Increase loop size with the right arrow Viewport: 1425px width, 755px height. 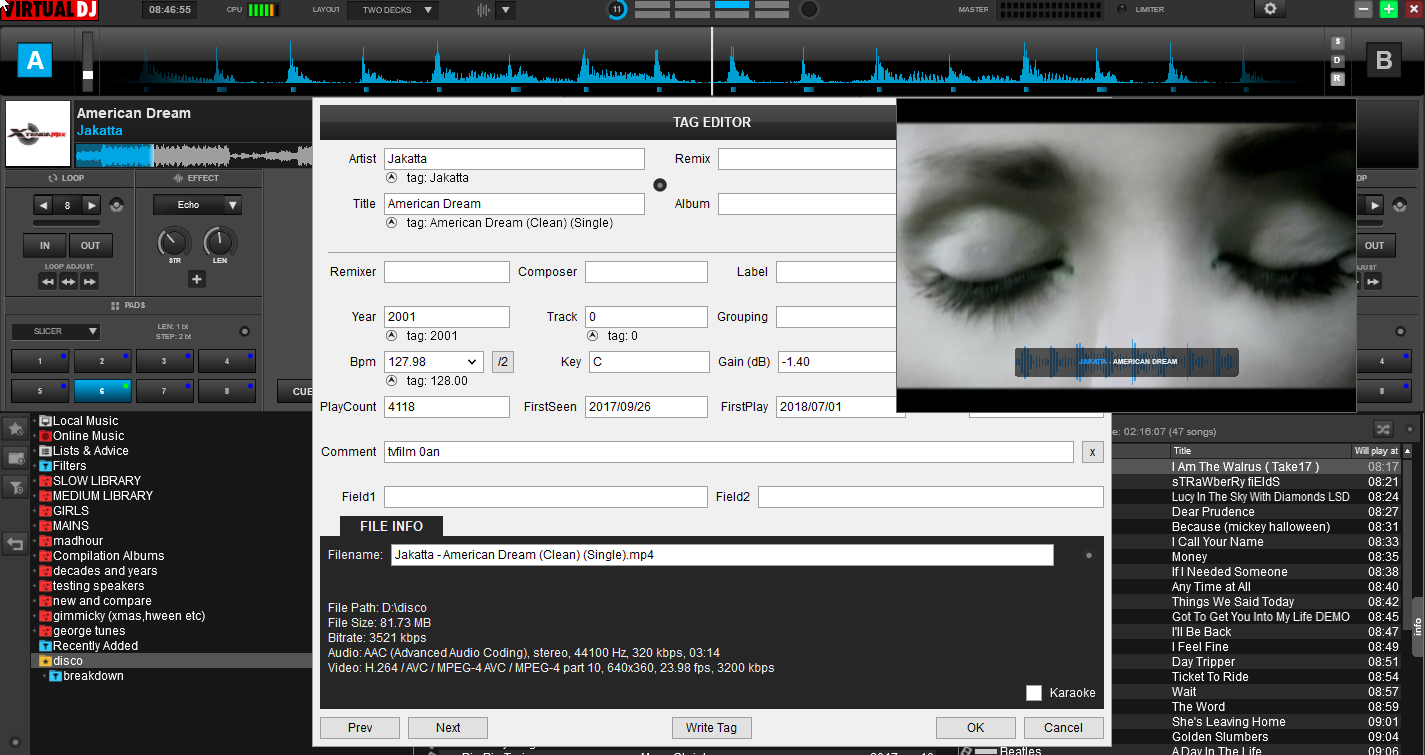pyautogui.click(x=91, y=205)
